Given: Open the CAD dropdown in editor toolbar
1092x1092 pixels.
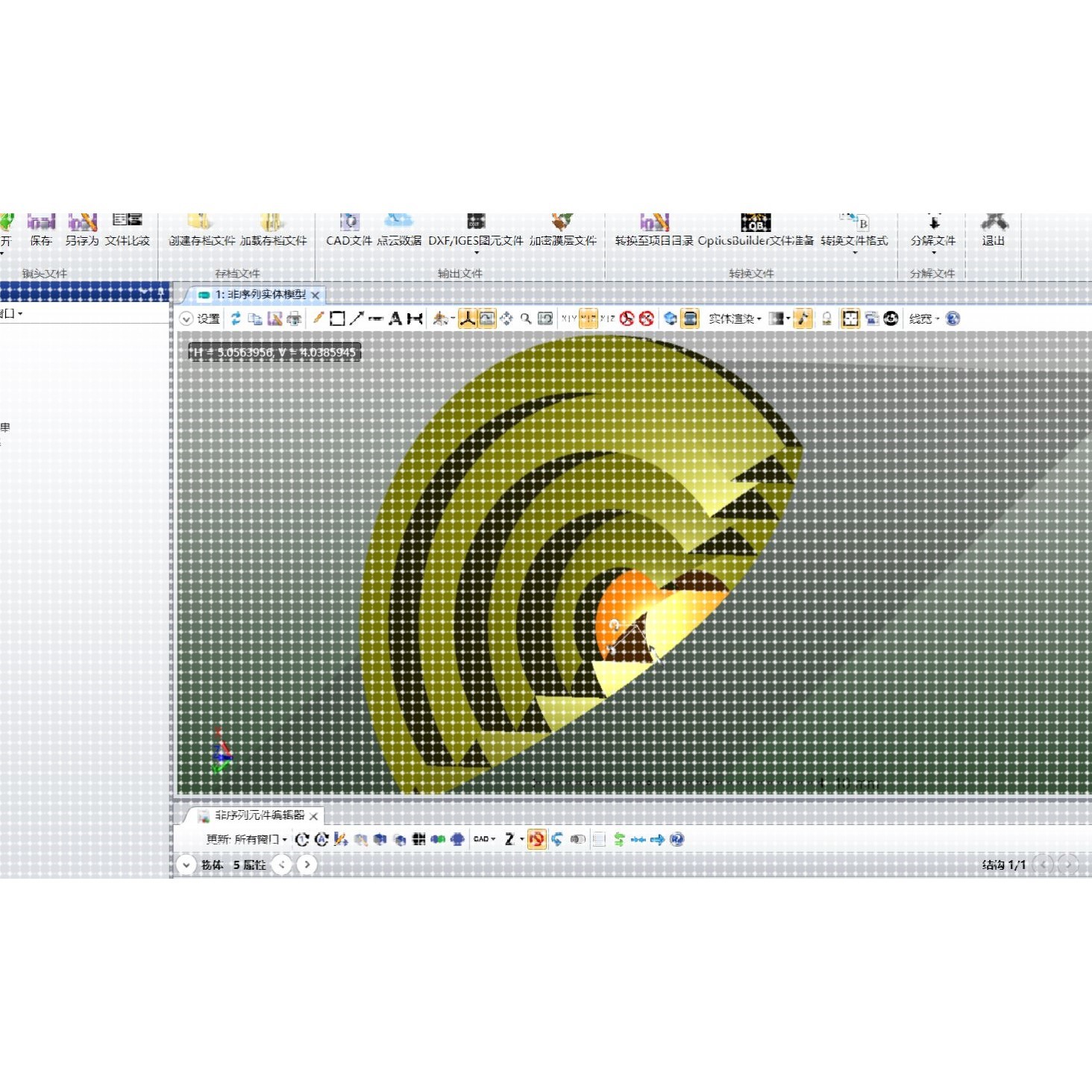Looking at the screenshot, I should point(485,839).
